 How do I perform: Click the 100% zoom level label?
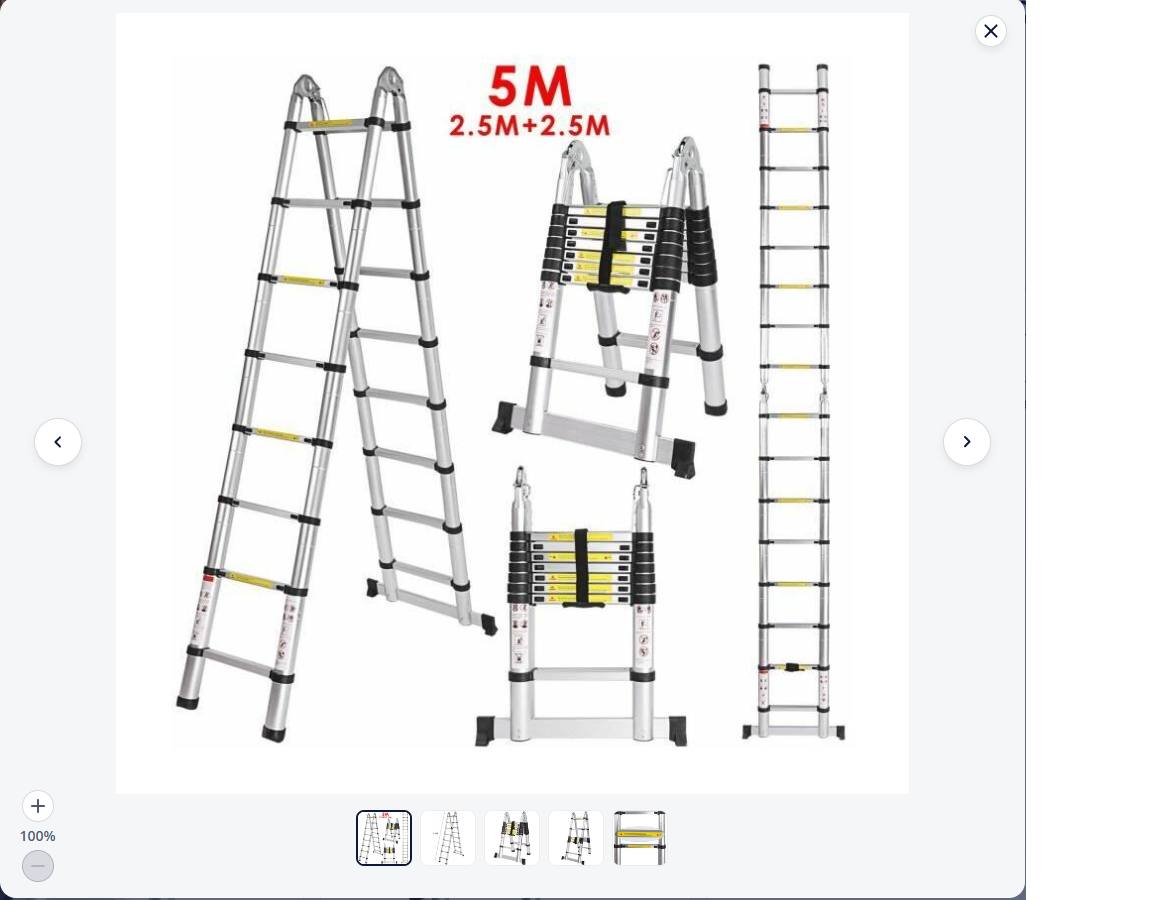(x=37, y=836)
